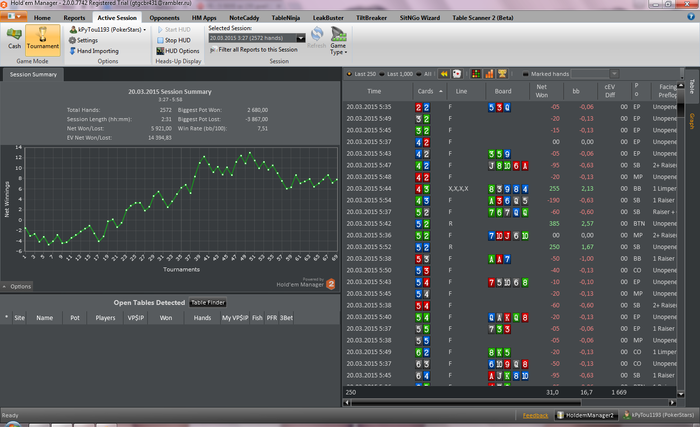Click the playing cards icon in hands toolbar
Viewport: 700px width, 427px height.
click(x=457, y=74)
